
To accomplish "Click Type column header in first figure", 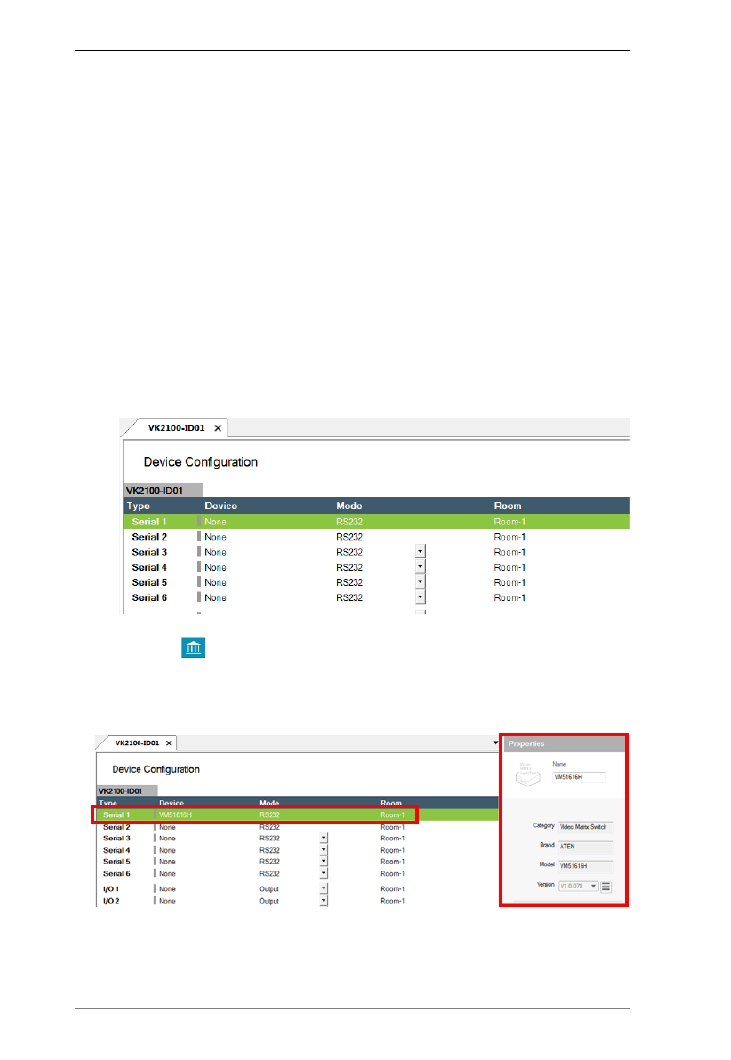I will (139, 506).
